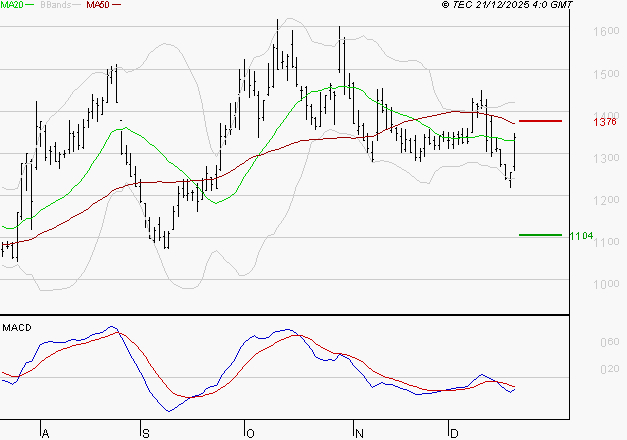Click the 1600 price axis label
Screen dimensions: 627x440
coord(606,32)
